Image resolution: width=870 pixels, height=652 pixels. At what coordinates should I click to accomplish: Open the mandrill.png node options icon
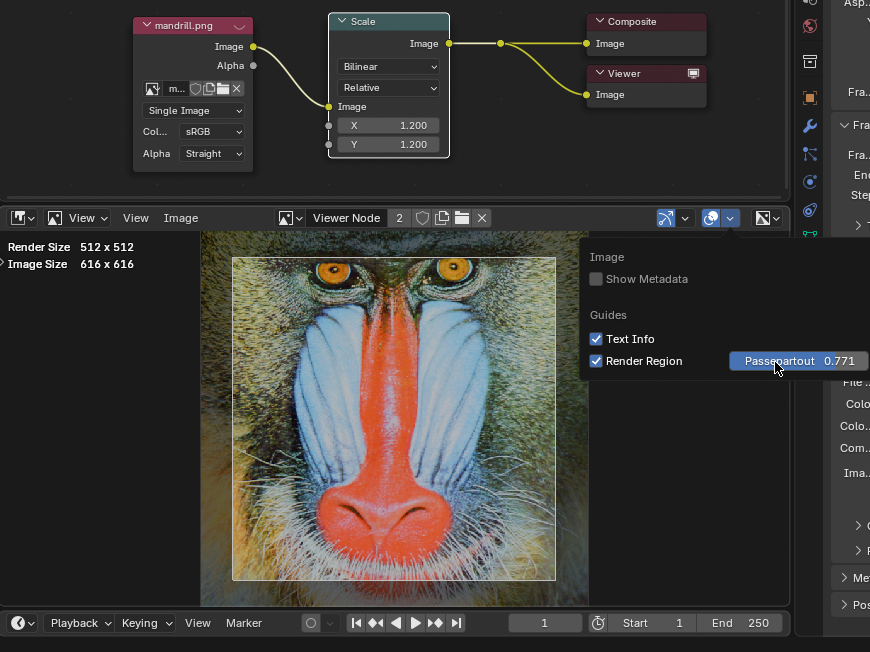239,26
